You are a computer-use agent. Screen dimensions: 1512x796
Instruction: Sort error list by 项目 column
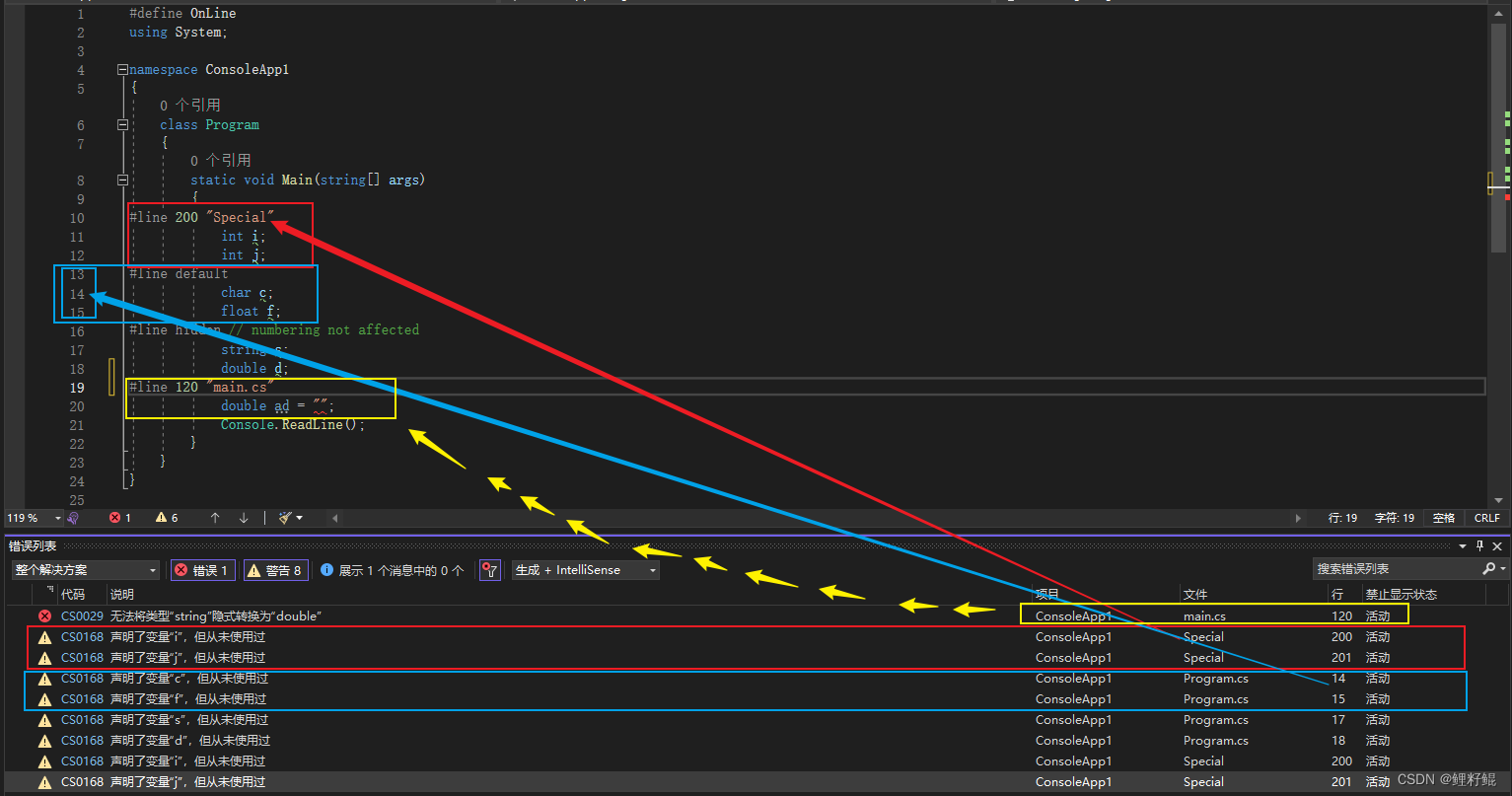pos(1106,595)
